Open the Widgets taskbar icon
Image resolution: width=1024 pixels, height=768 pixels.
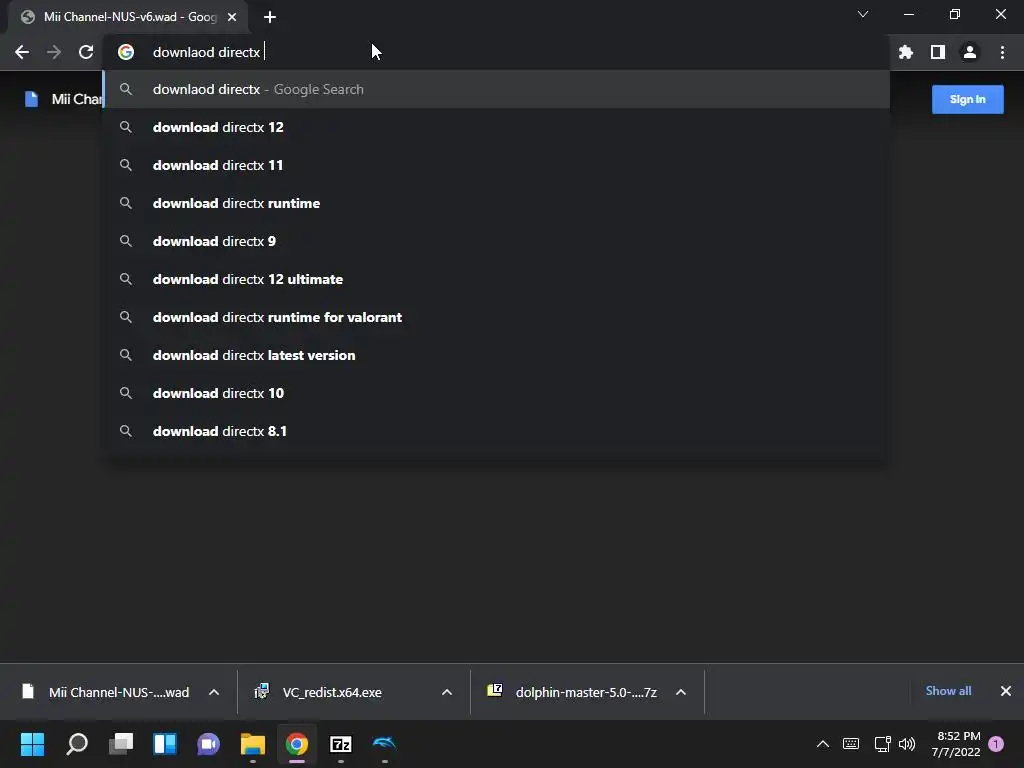pos(165,744)
